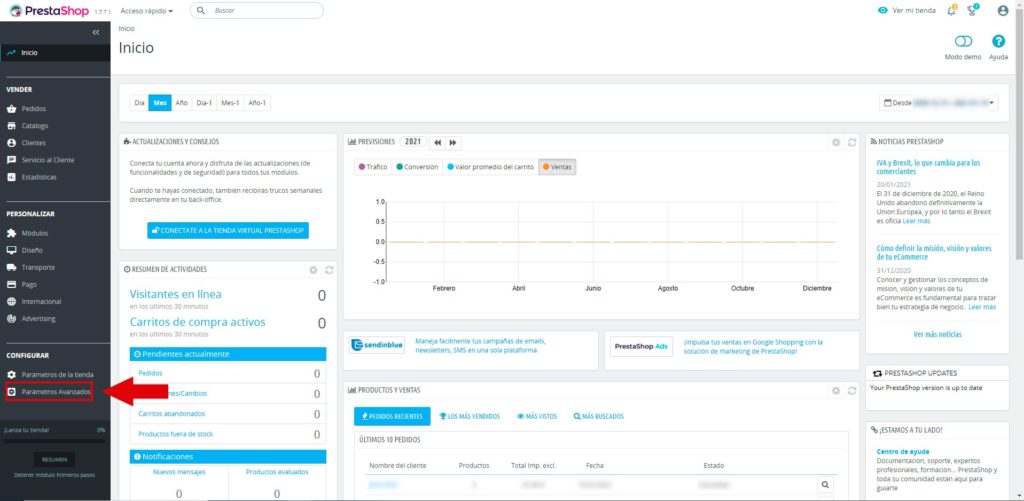Switch to Los más vendidos tab
Image resolution: width=1024 pixels, height=501 pixels.
click(x=470, y=416)
